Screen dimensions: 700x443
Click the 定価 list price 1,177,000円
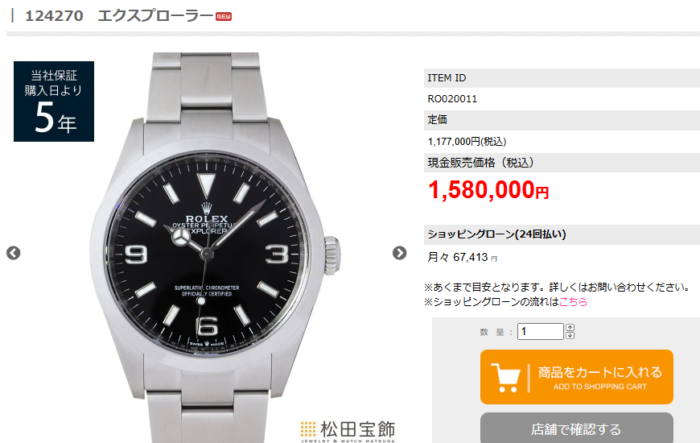(467, 142)
